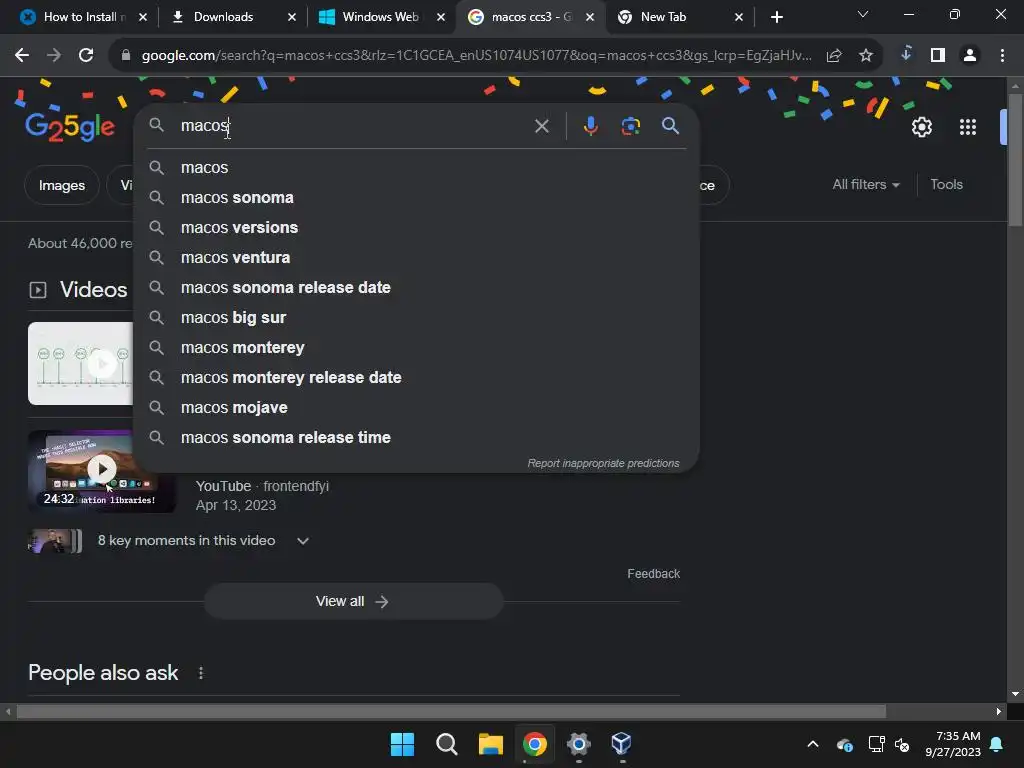The height and width of the screenshot is (768, 1024).
Task: Open a new browser tab with plus
Action: pos(776,17)
